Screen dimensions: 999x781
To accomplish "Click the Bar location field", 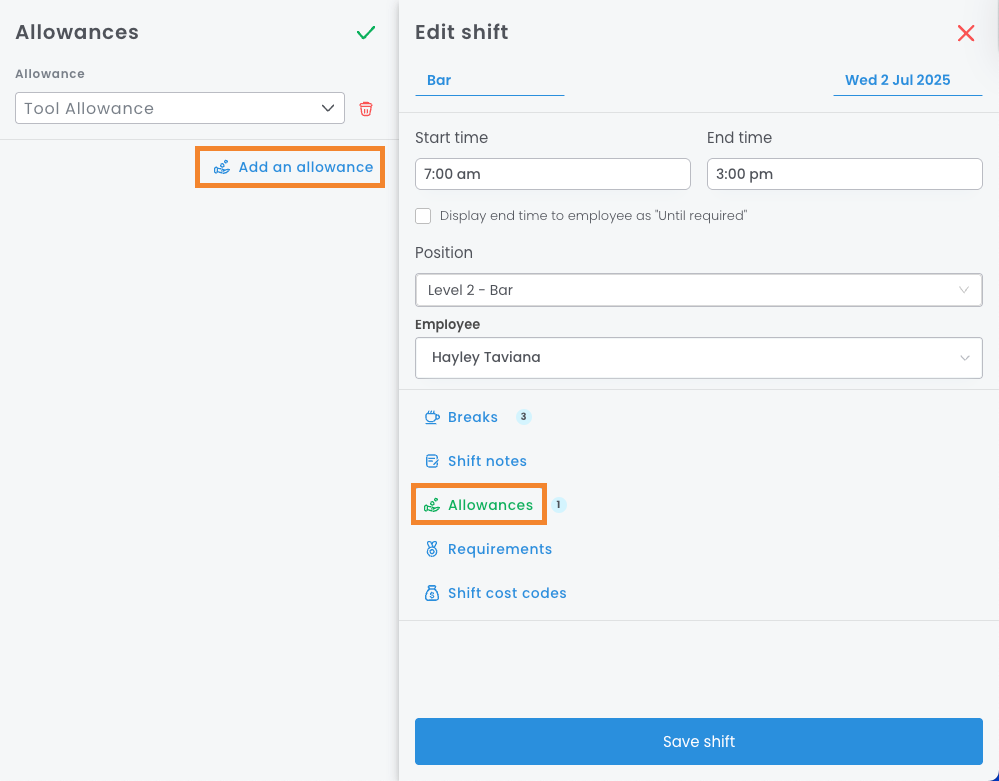I will [489, 80].
